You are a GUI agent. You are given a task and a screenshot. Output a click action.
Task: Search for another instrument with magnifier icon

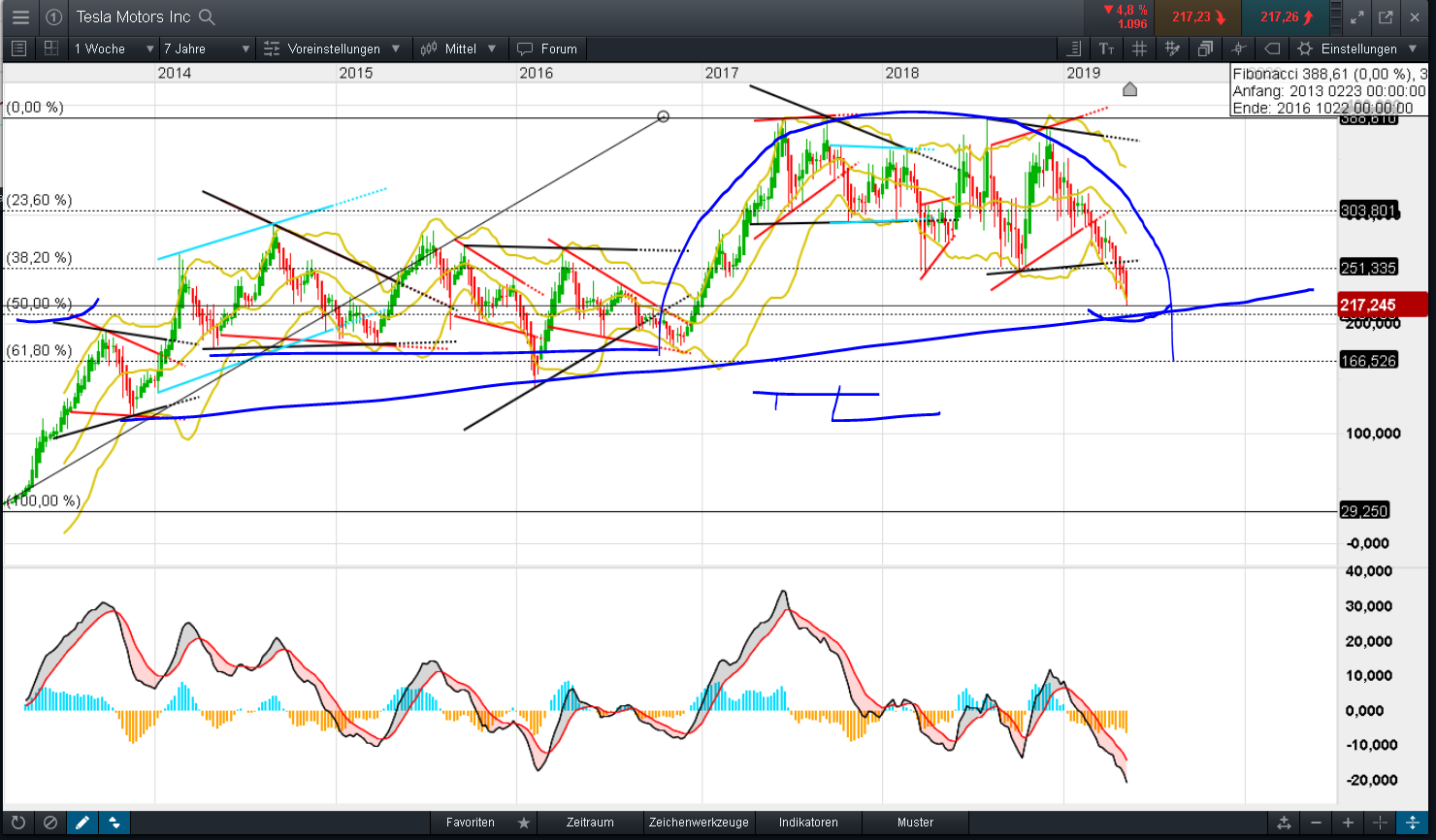[206, 16]
